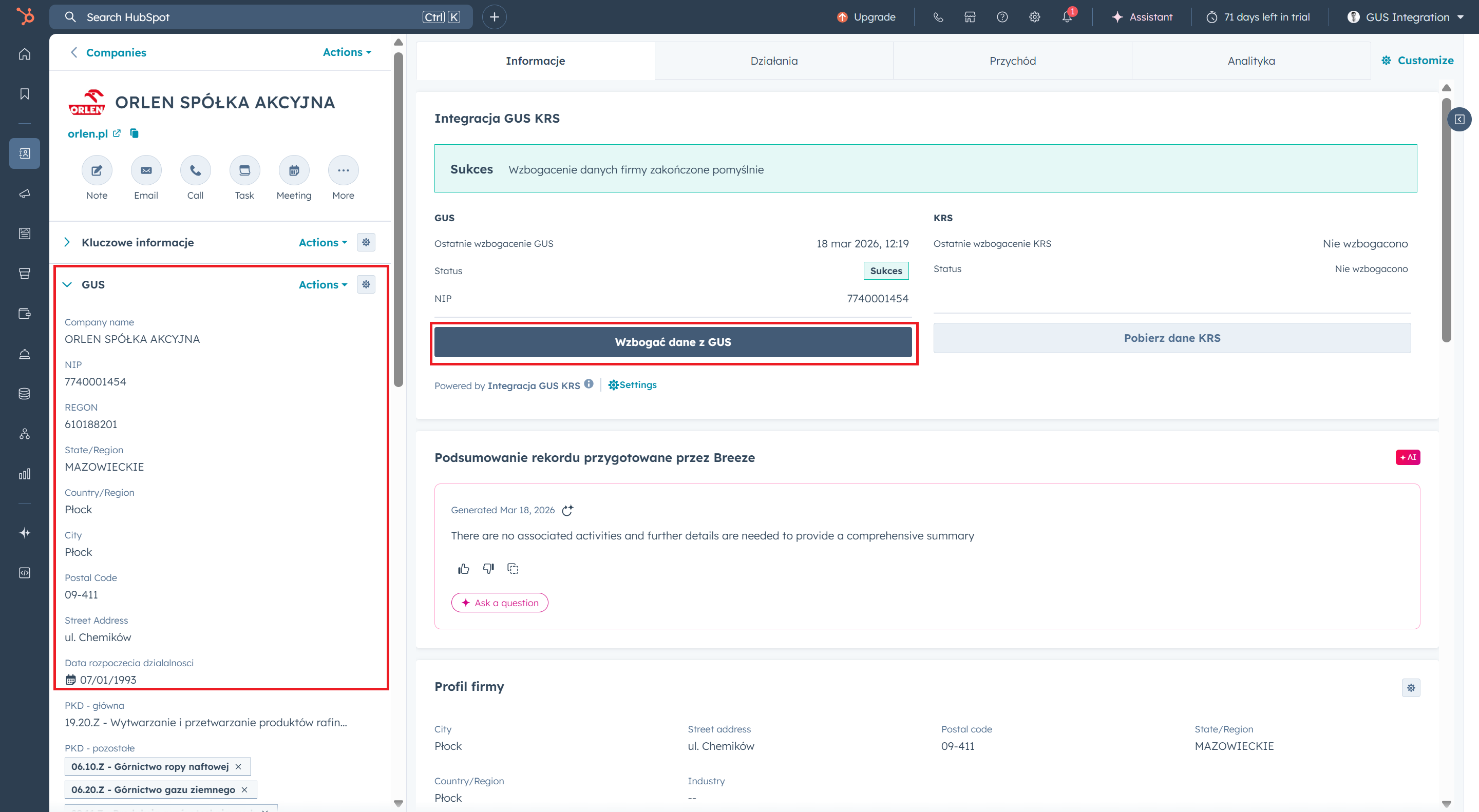
Task: Open the Automation workflows sidebar icon
Action: [x=25, y=434]
